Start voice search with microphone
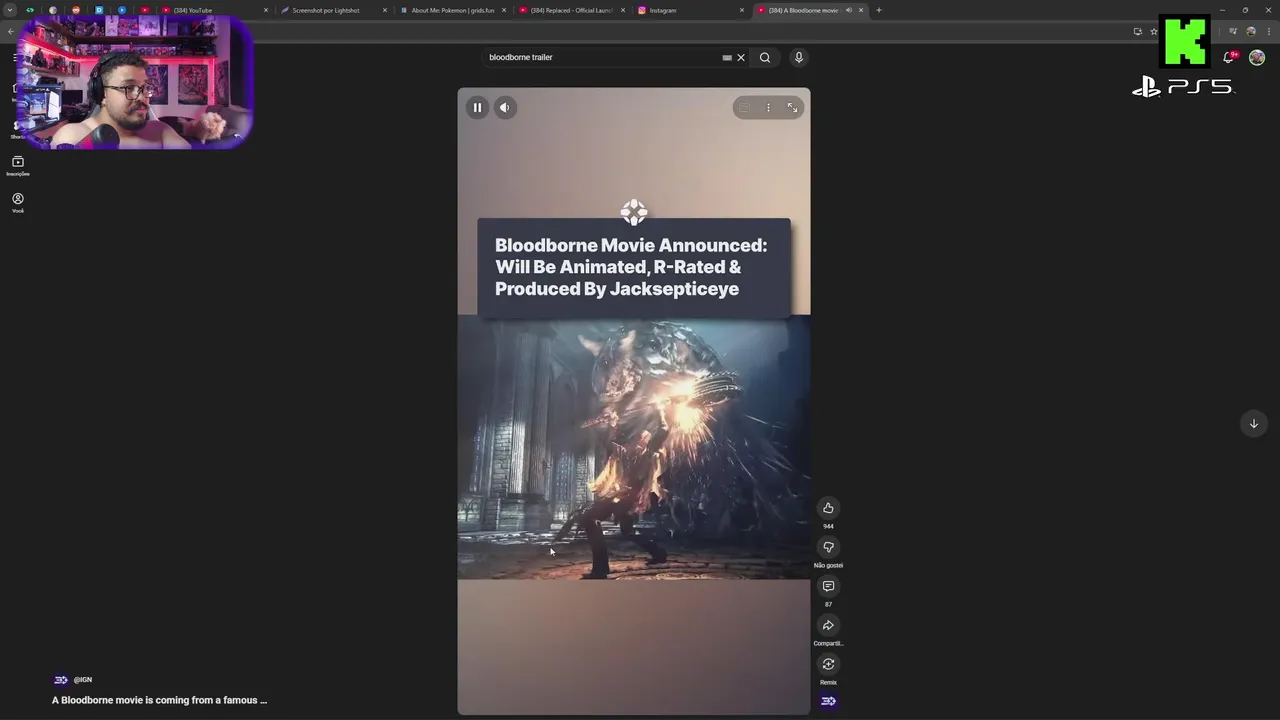 798,57
